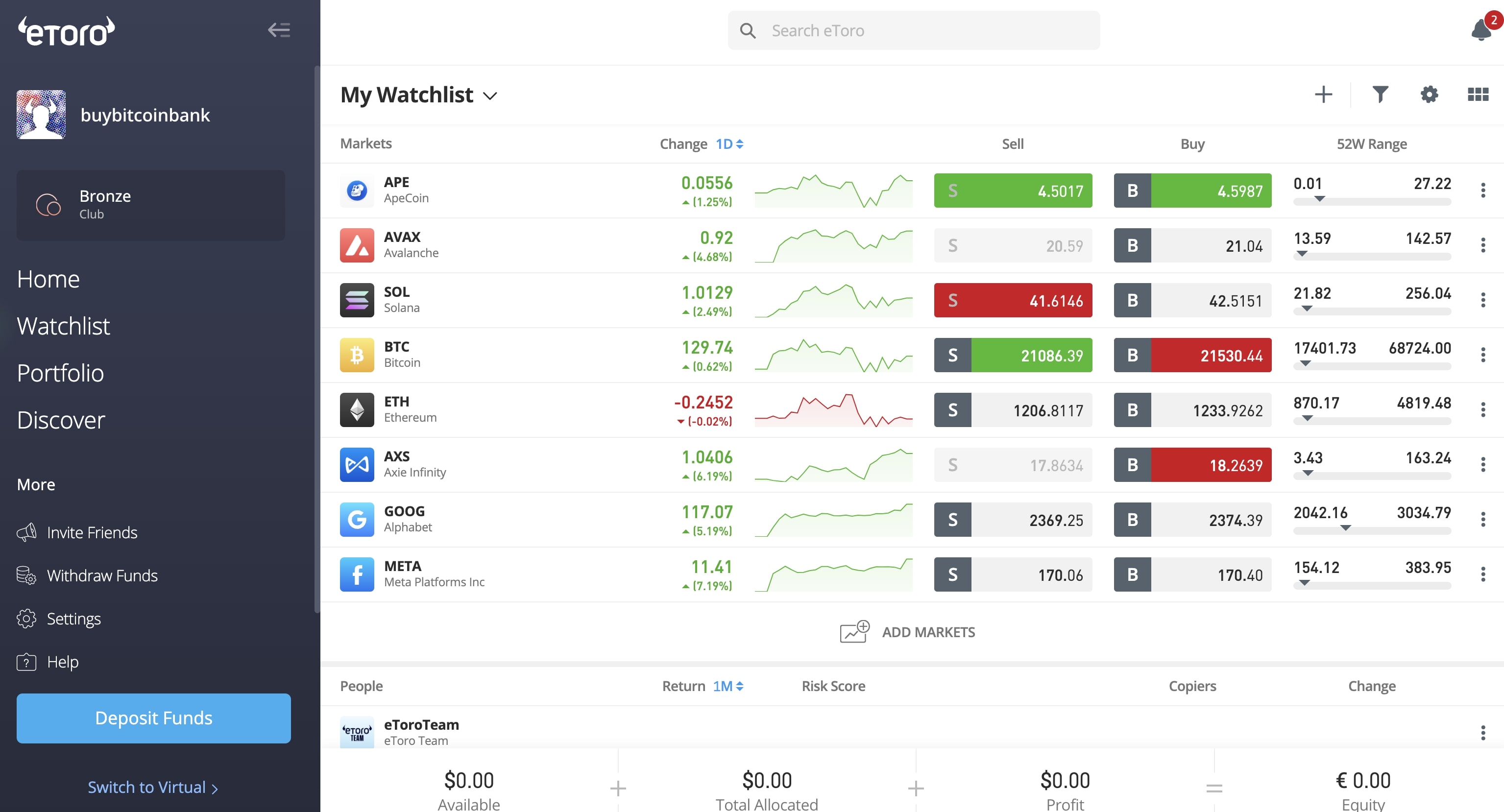Click Sell SOL at 41.6146
The height and width of the screenshot is (812, 1504).
pyautogui.click(x=1013, y=300)
